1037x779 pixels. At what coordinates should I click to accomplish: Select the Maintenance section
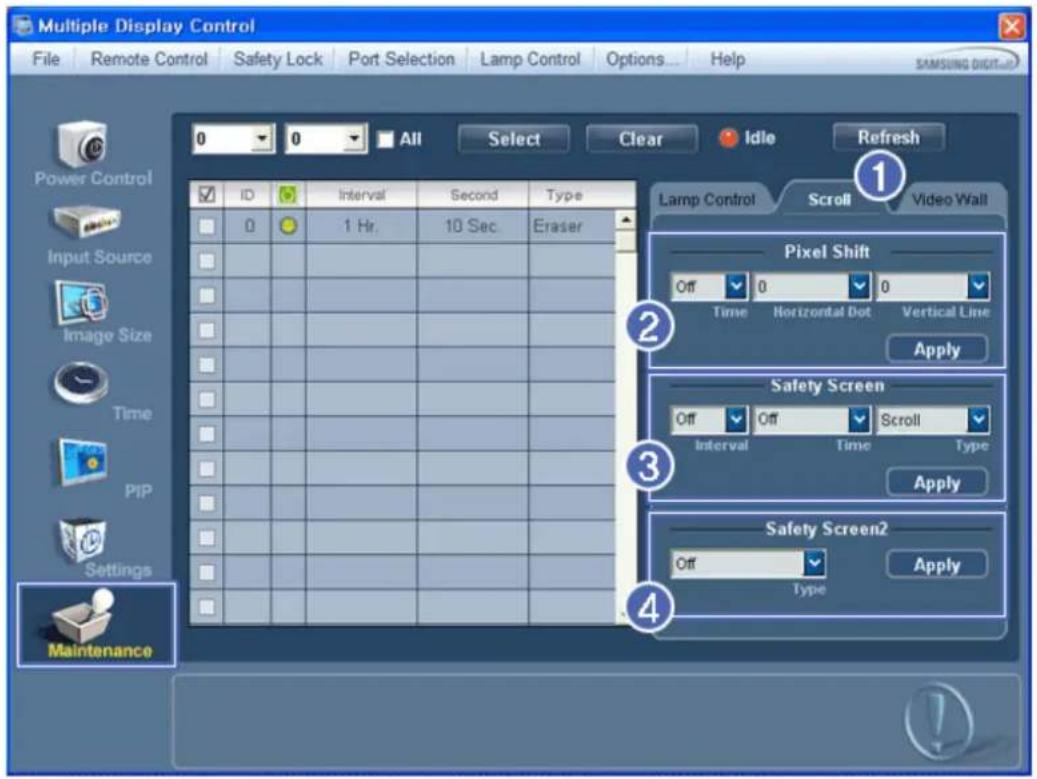(97, 625)
